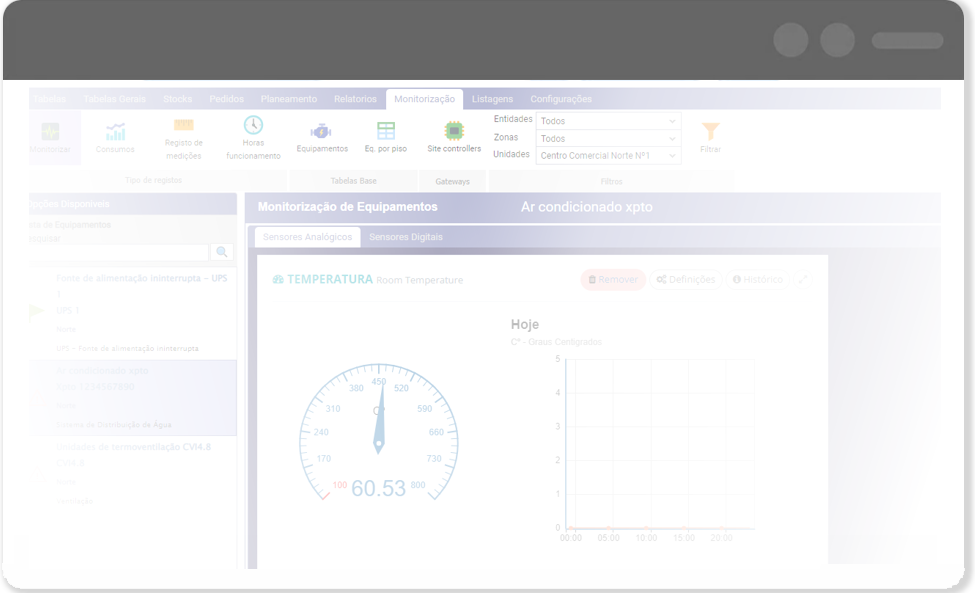Select the Horas funcionamento clock icon

pyautogui.click(x=253, y=125)
